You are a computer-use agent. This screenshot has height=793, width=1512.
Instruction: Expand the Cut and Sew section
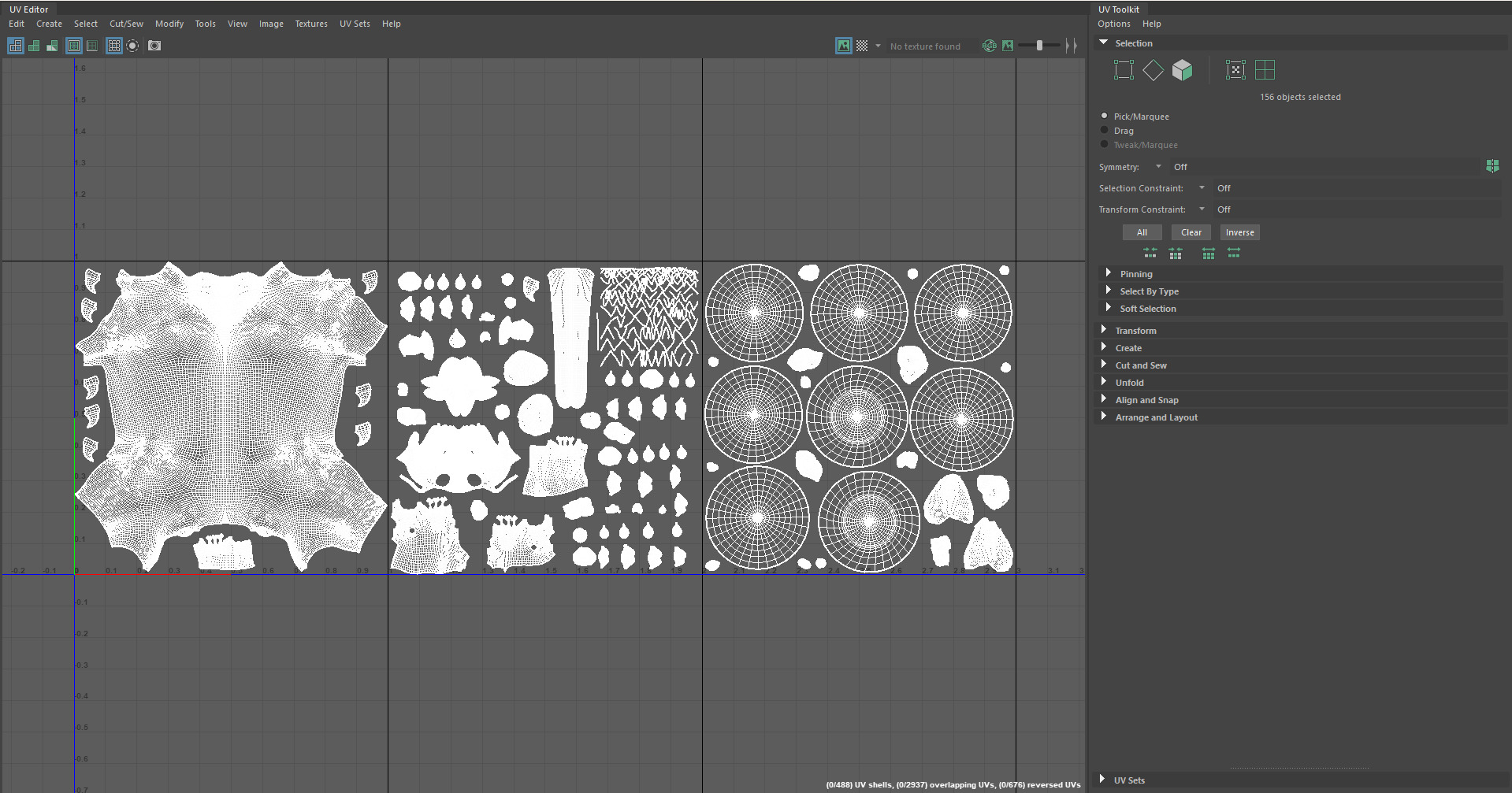(1104, 365)
